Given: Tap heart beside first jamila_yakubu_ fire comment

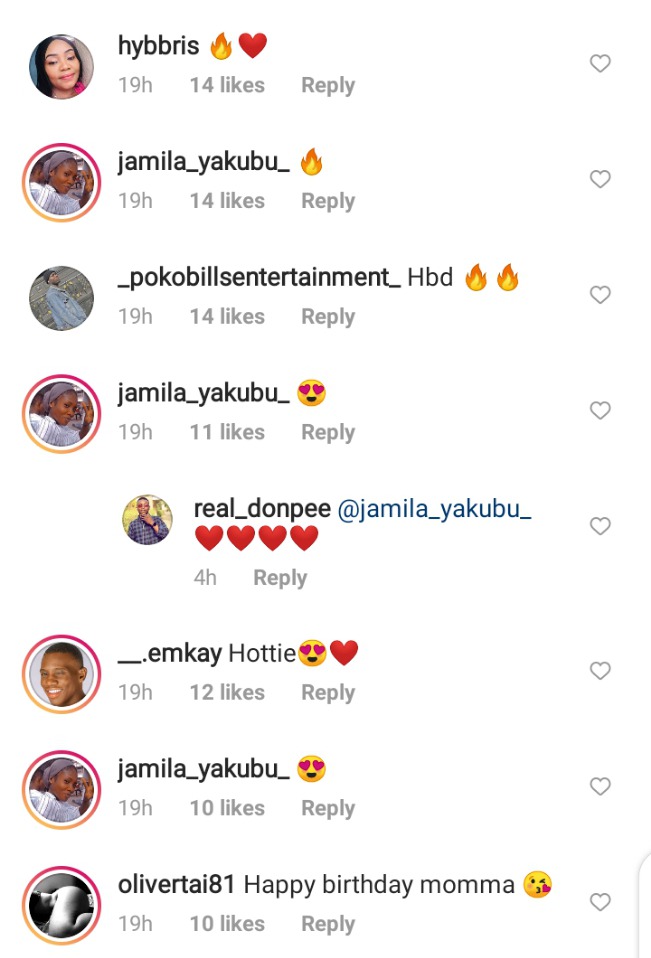Looking at the screenshot, I should 600,178.
